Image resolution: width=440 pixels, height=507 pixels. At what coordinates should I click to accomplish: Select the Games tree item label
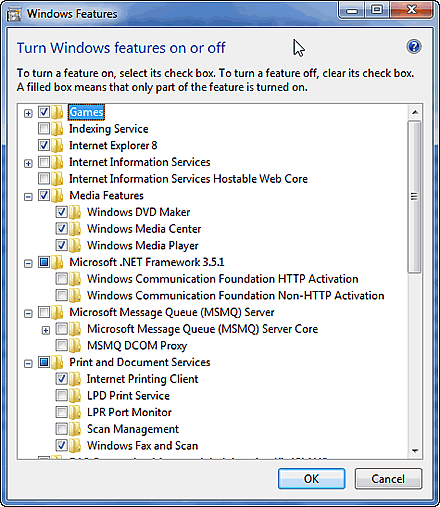(86, 112)
